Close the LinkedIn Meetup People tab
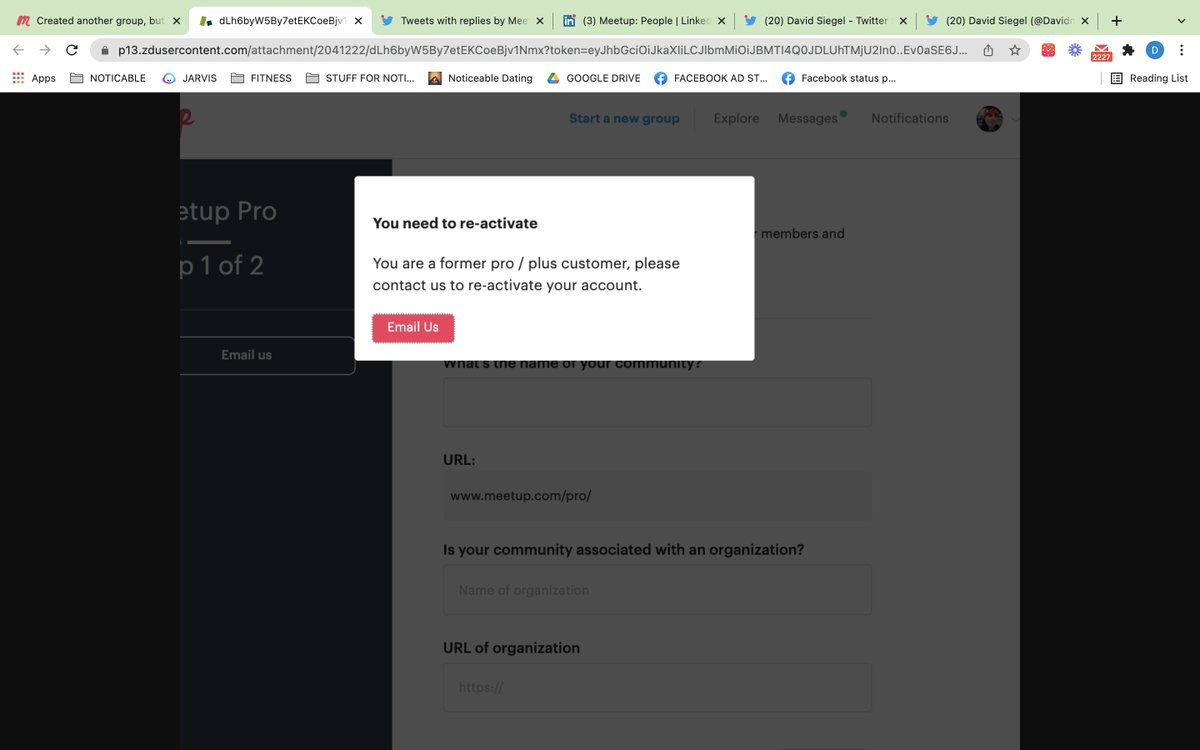The width and height of the screenshot is (1200, 750). [722, 20]
